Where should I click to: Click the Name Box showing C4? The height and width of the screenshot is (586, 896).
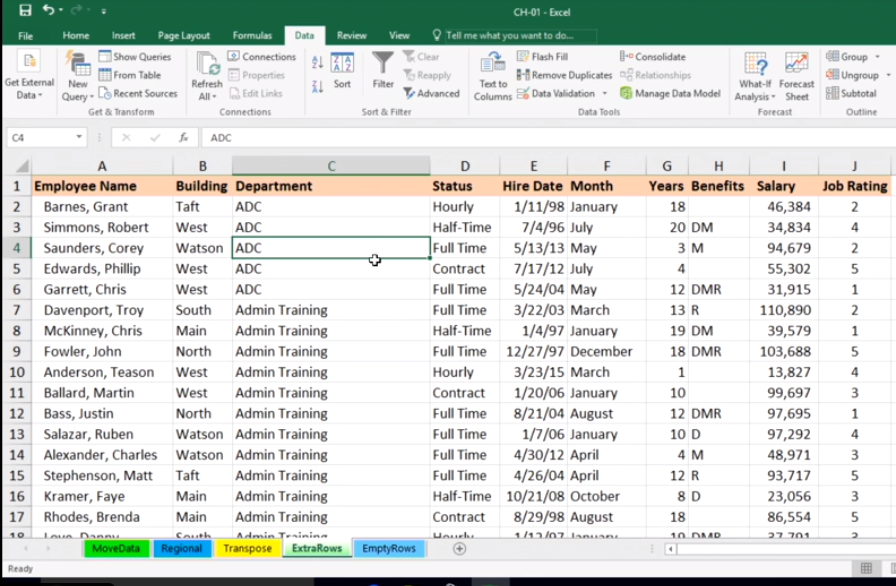point(39,138)
